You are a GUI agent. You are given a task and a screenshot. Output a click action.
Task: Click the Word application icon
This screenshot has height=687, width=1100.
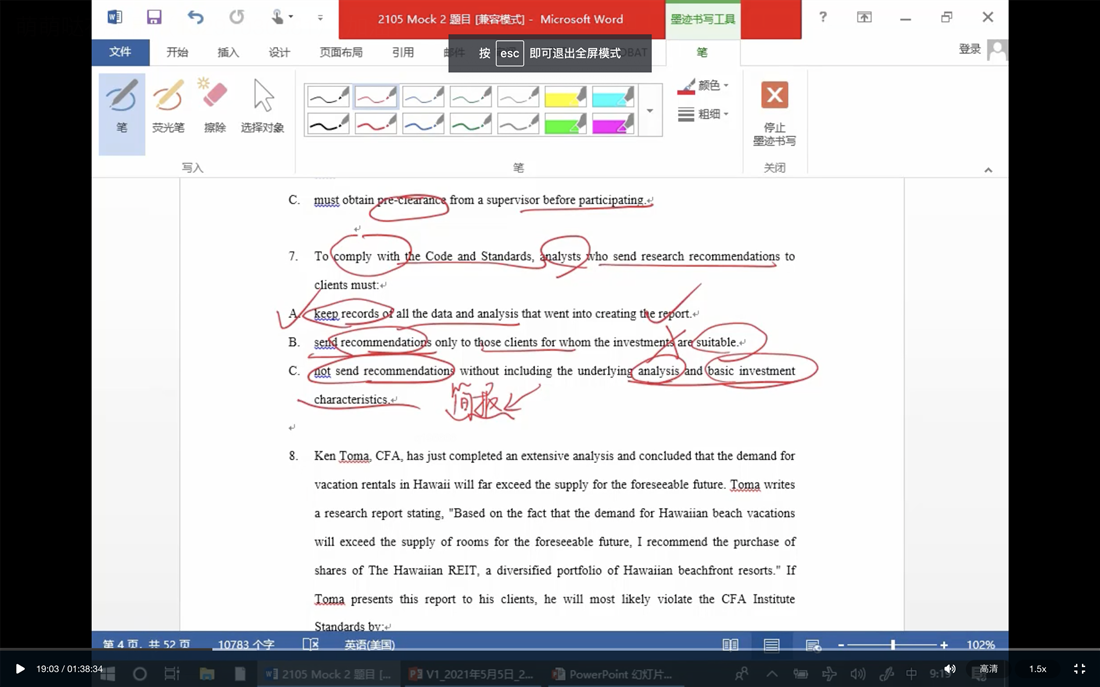click(114, 18)
